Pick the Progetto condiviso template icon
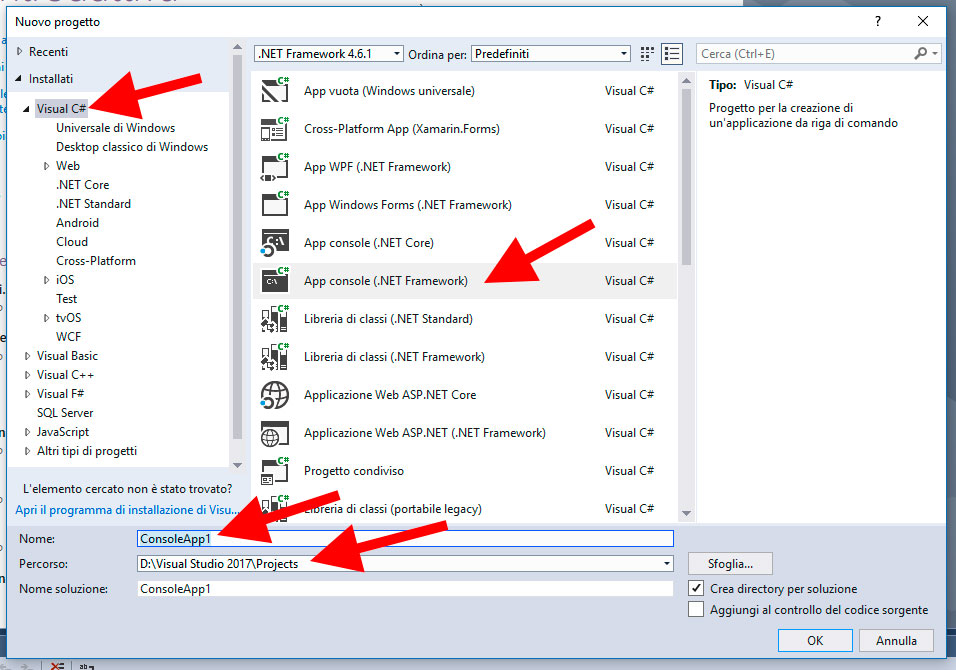 tap(274, 471)
